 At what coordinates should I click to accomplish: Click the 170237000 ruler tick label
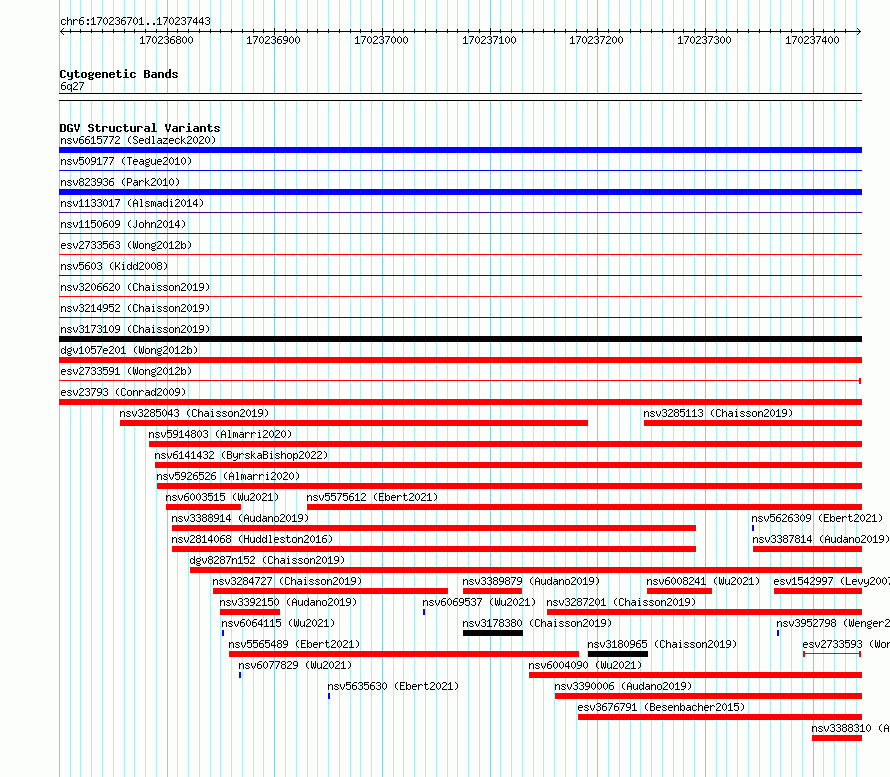click(x=381, y=40)
